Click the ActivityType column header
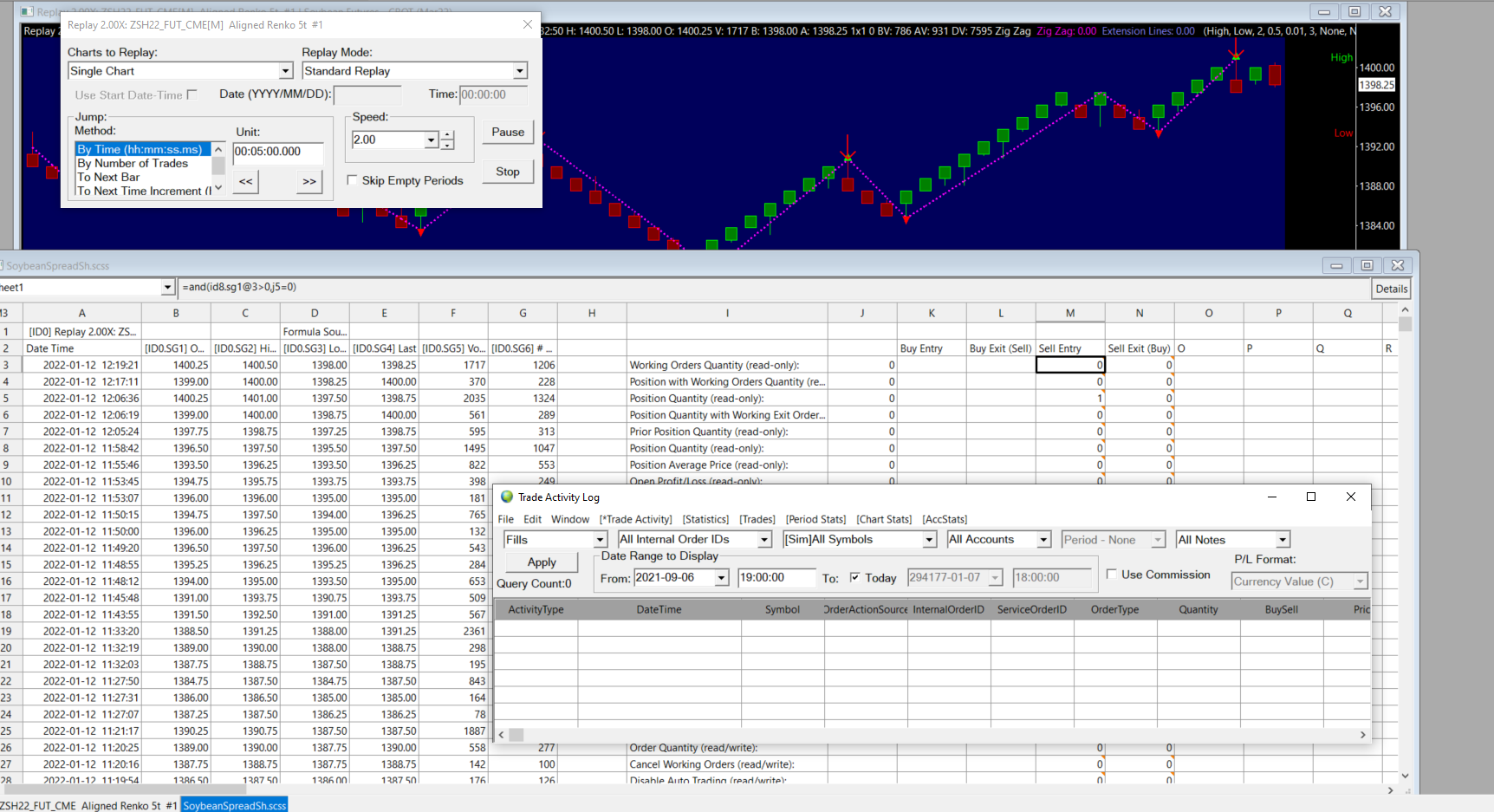 pyautogui.click(x=536, y=609)
